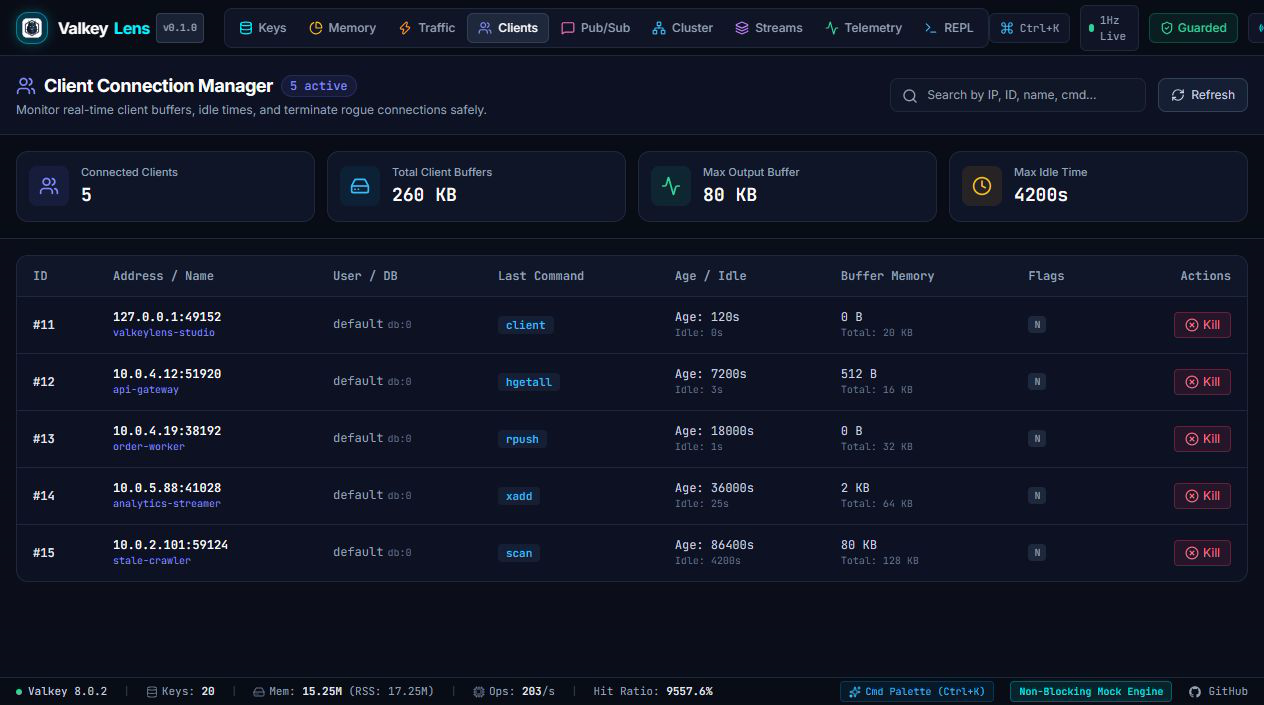The image size is (1264, 705).
Task: Click address 10.0.4.12:51920
Action: [x=167, y=374]
